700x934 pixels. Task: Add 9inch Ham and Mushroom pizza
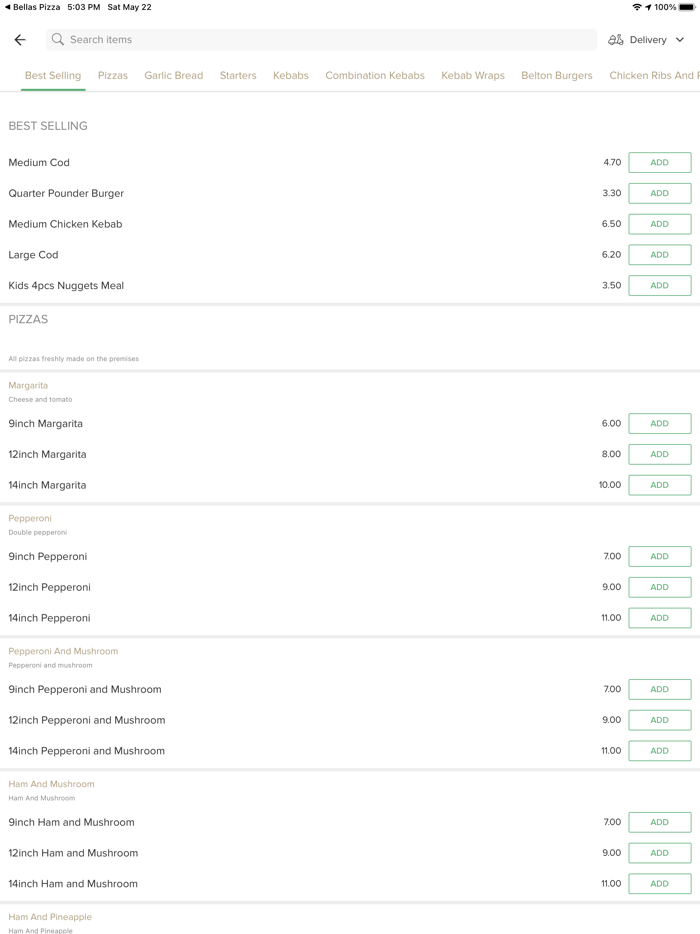[x=659, y=822]
